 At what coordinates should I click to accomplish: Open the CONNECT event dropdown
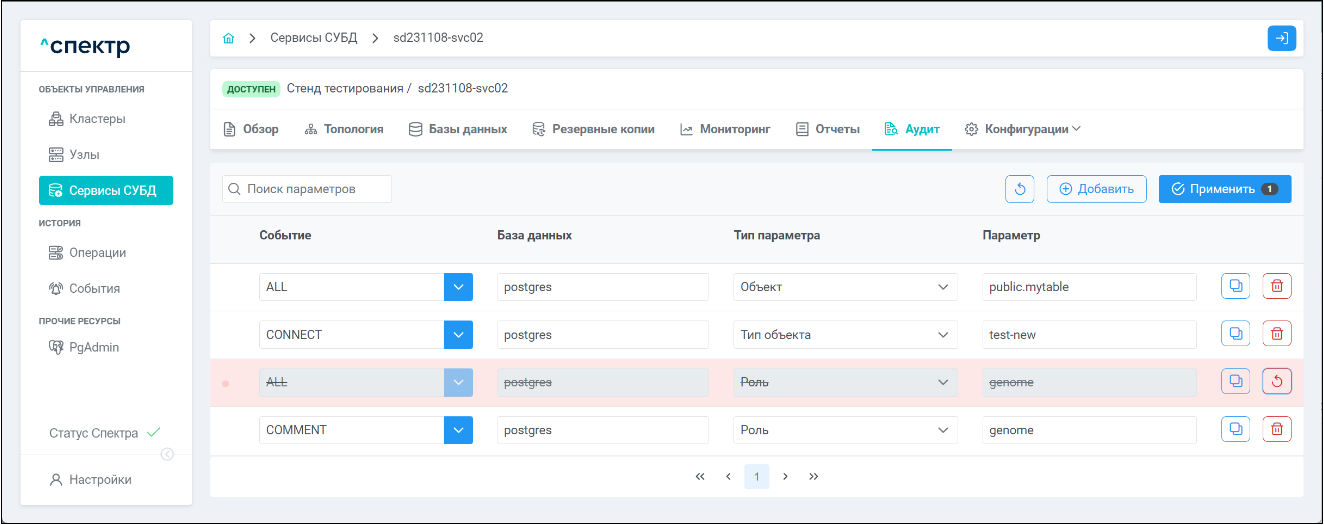[458, 335]
